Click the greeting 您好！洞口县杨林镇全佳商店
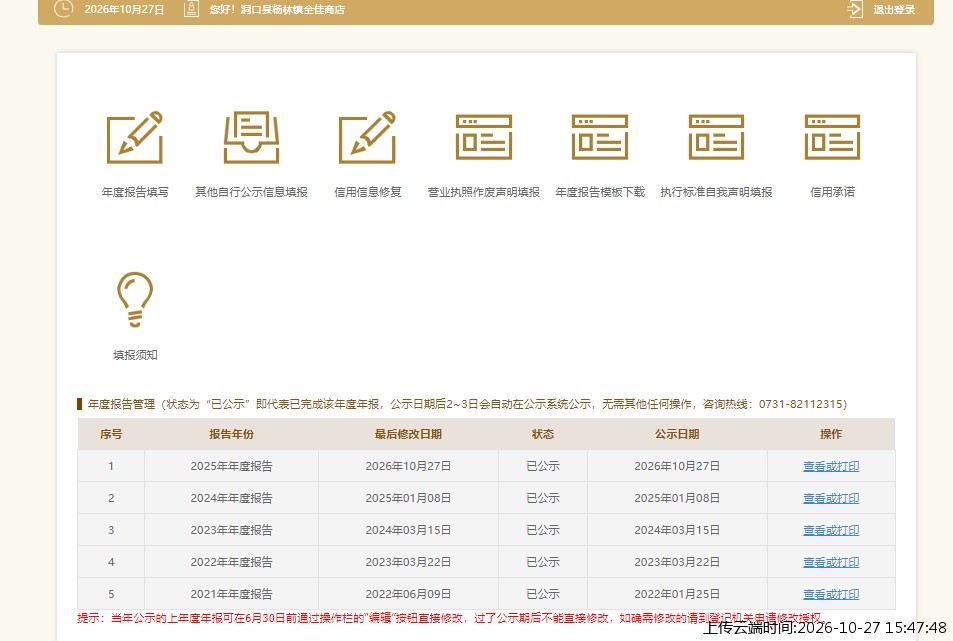The width and height of the screenshot is (953, 641). (277, 10)
